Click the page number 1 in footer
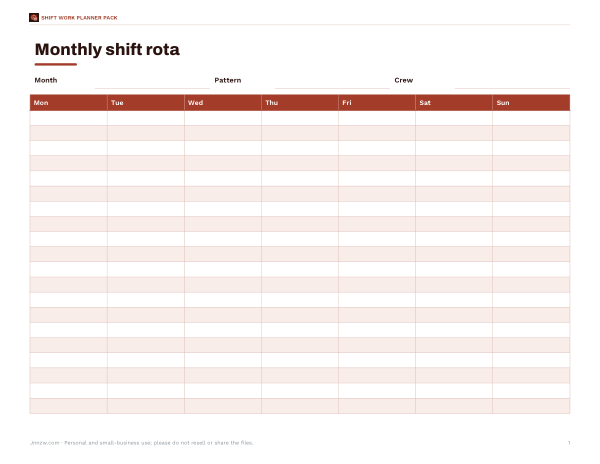The image size is (600, 464). click(x=569, y=443)
